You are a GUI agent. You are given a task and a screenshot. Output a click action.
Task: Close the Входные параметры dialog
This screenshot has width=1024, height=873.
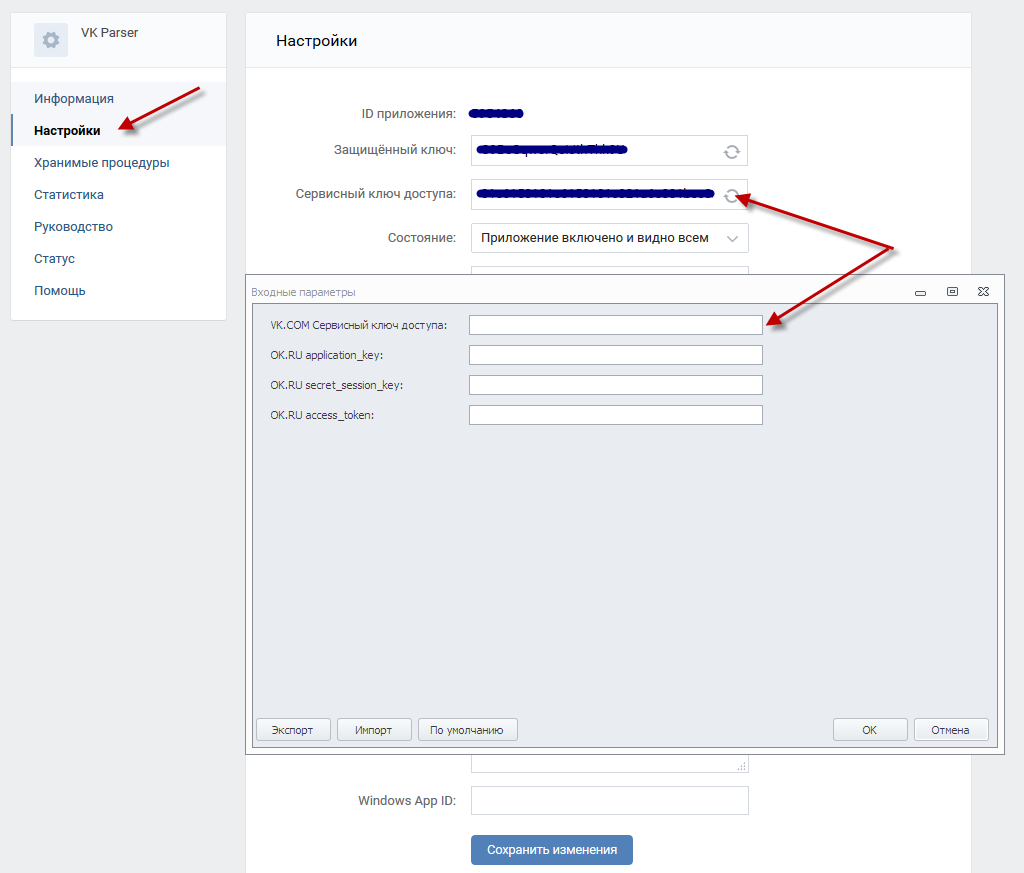(x=984, y=292)
